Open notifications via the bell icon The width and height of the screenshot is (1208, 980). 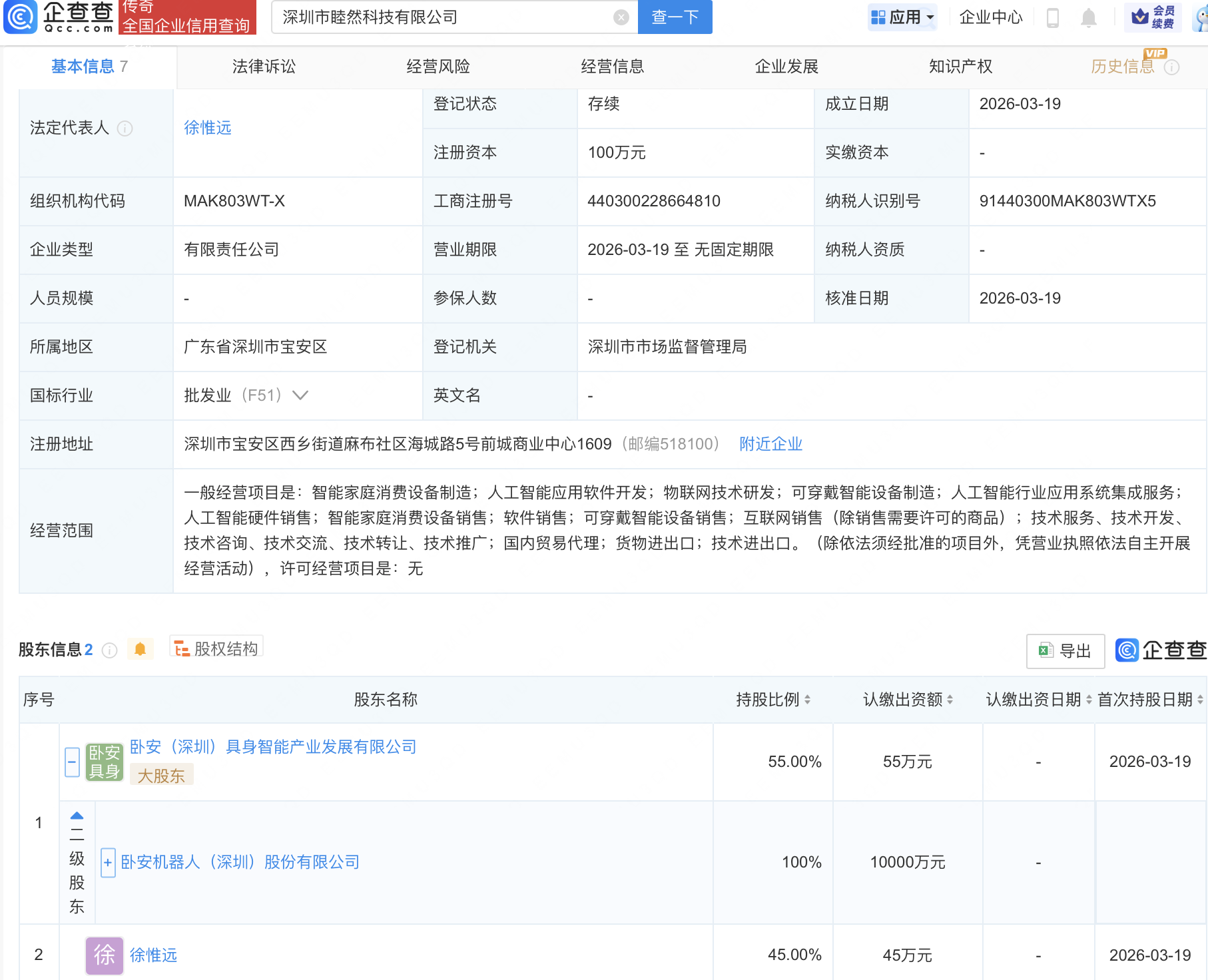point(1089,17)
